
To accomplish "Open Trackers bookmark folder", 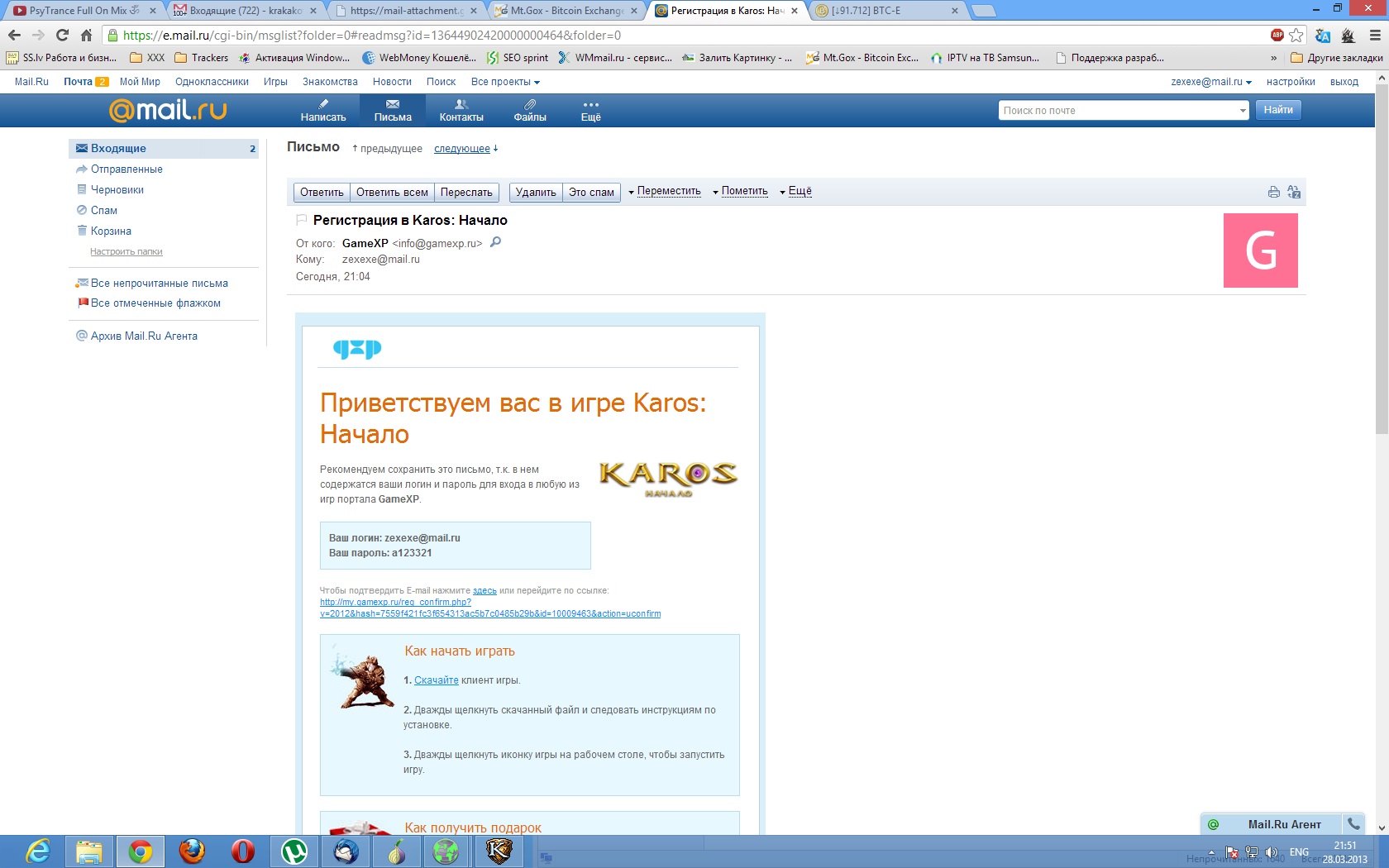I will click(x=201, y=58).
